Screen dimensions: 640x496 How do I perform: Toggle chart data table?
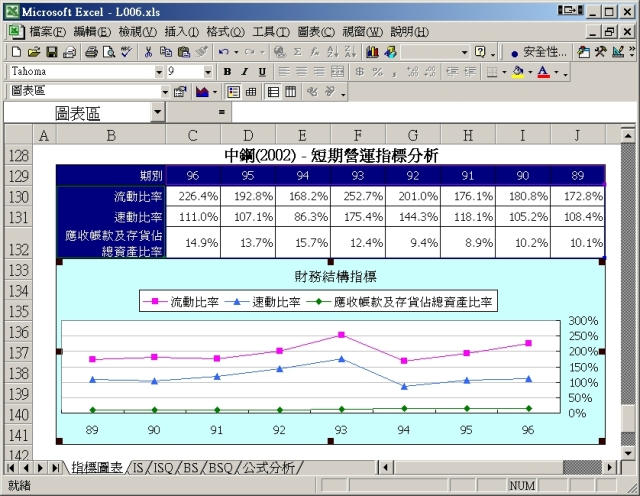tap(251, 92)
